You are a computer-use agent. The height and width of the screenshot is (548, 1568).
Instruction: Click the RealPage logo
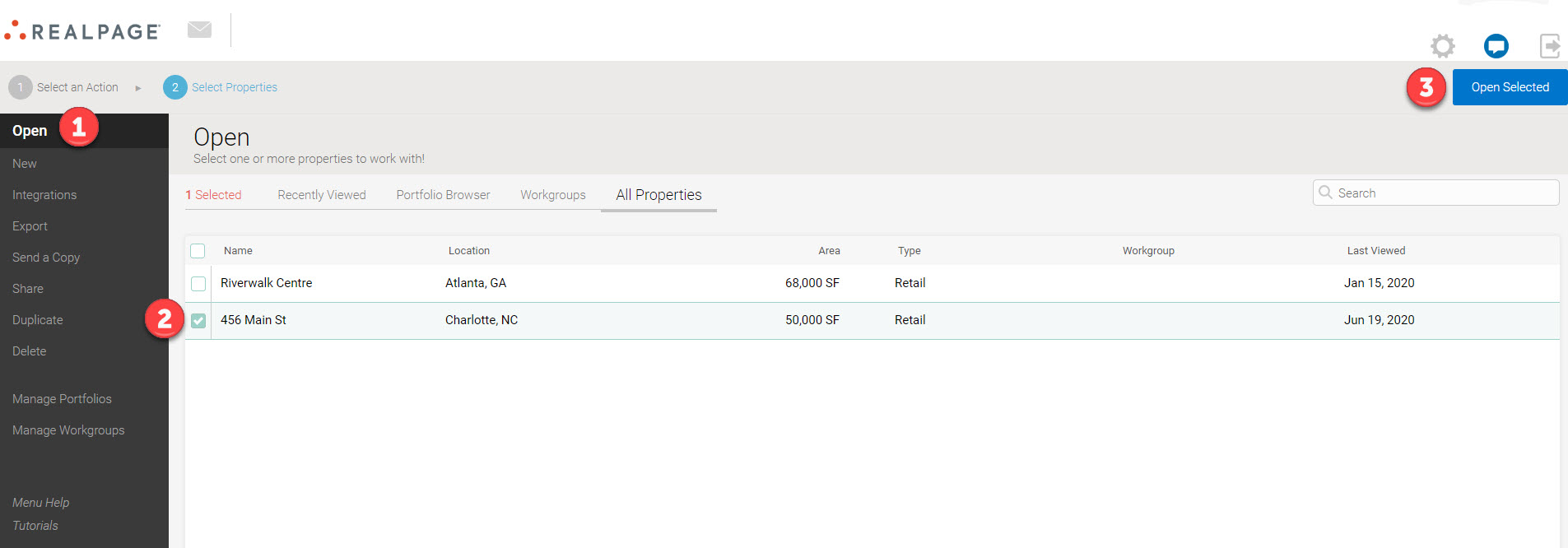(x=82, y=31)
